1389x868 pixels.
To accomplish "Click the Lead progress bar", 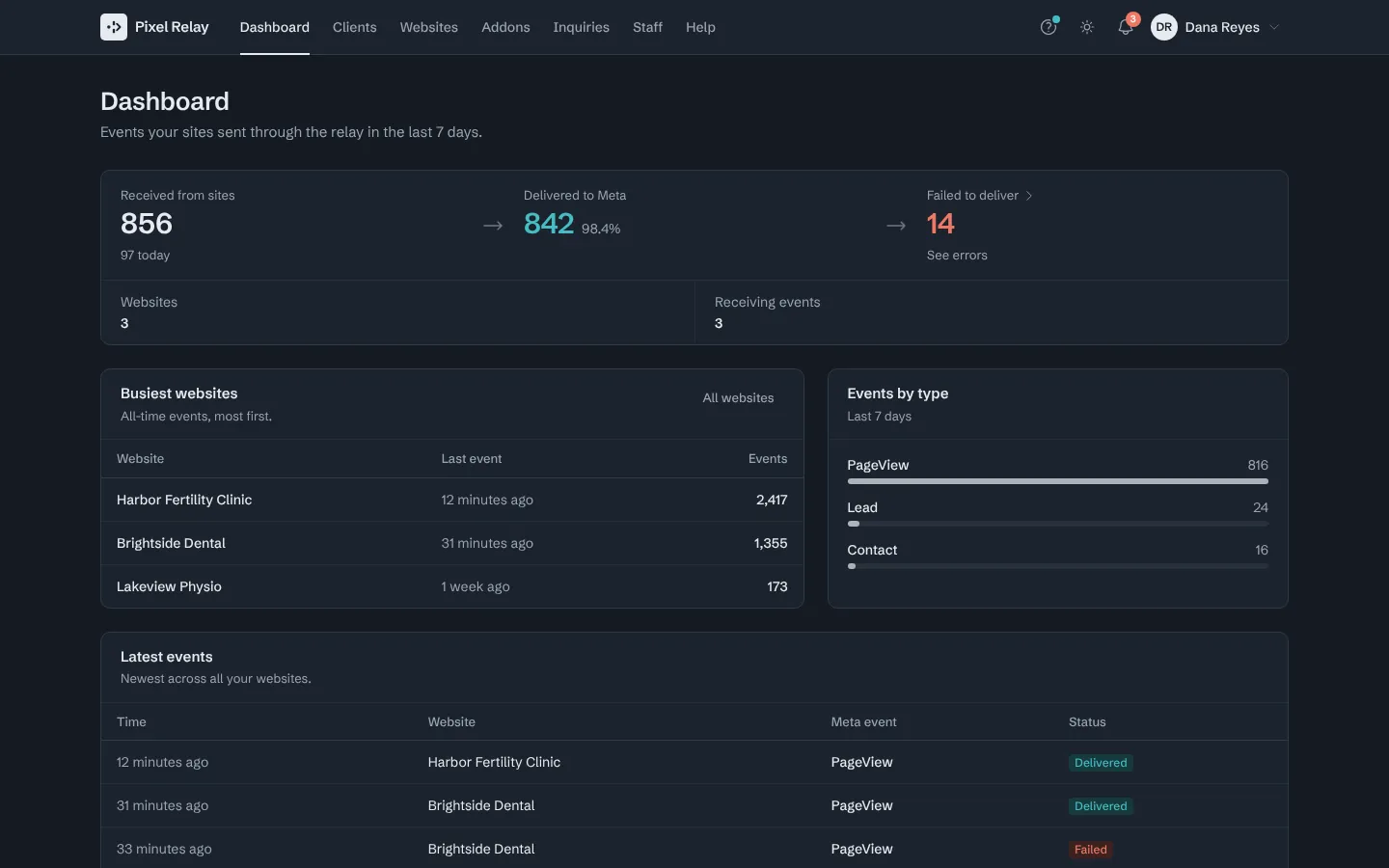I will pos(1057,524).
